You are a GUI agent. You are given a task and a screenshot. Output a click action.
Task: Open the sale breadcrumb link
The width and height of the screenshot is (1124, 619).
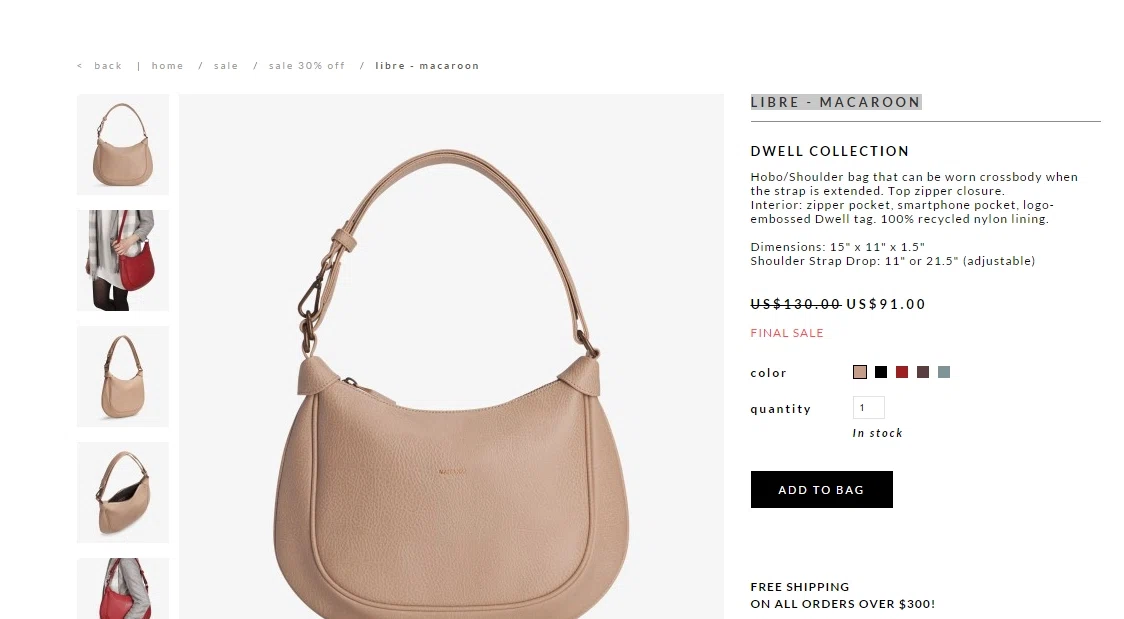(226, 66)
